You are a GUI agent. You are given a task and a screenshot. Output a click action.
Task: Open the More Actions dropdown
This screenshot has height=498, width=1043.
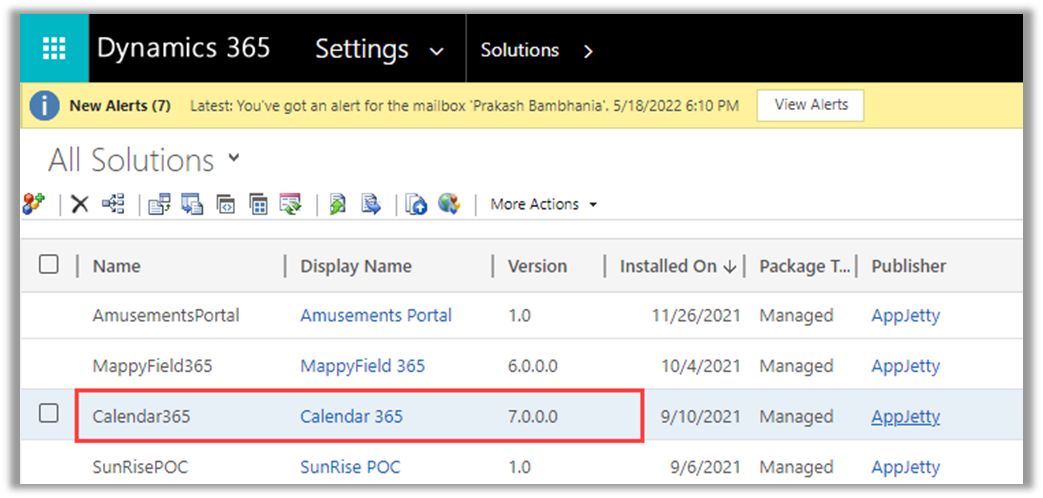543,204
